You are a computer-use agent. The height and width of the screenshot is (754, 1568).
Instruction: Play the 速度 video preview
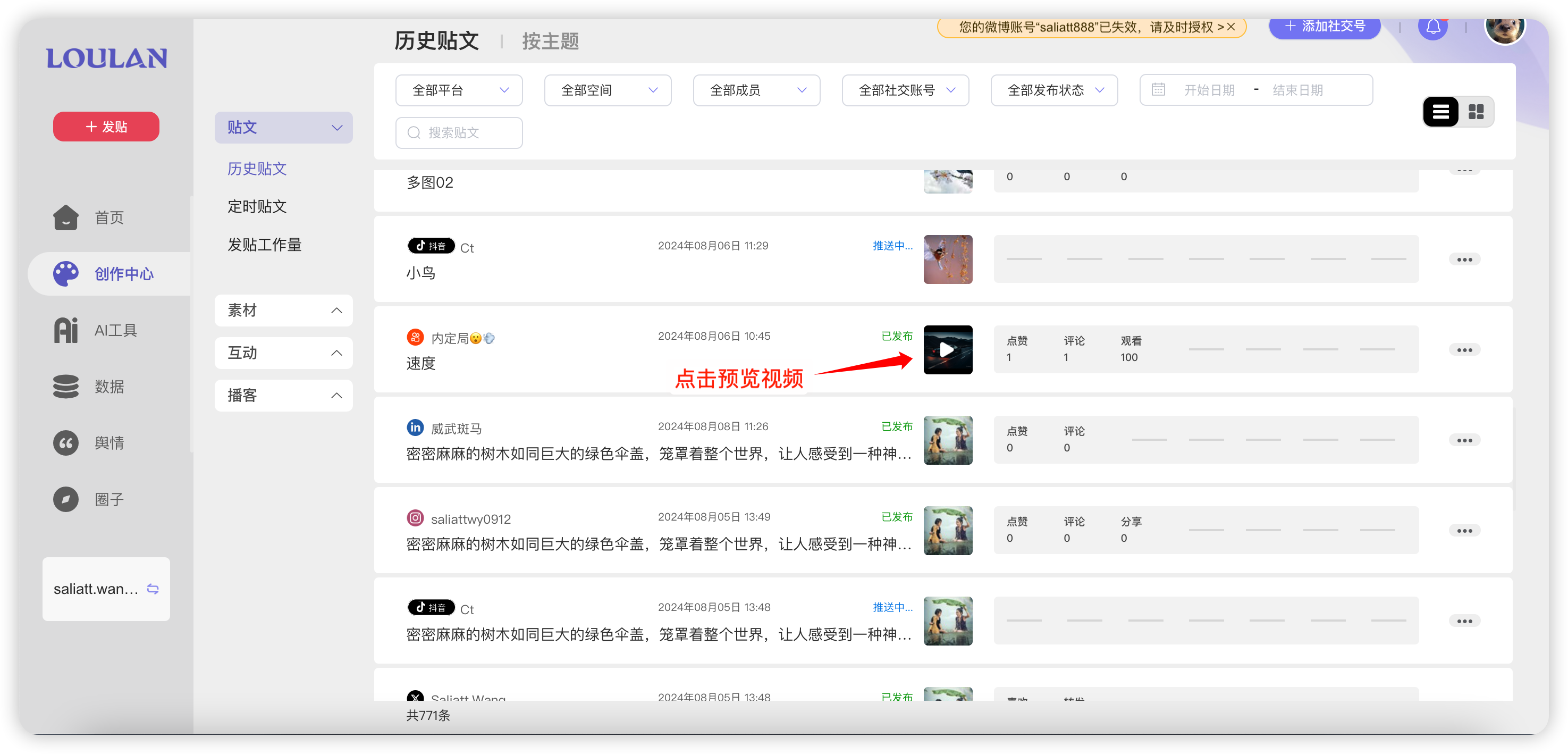tap(948, 349)
